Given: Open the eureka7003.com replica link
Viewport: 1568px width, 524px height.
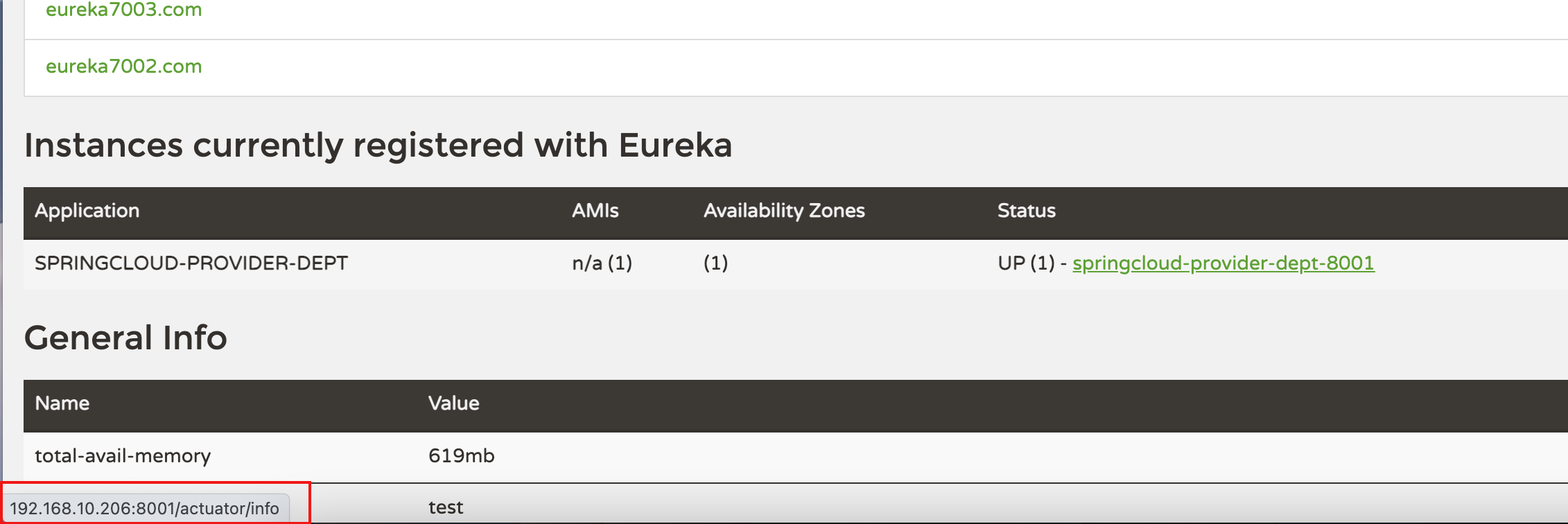Looking at the screenshot, I should click(x=123, y=10).
